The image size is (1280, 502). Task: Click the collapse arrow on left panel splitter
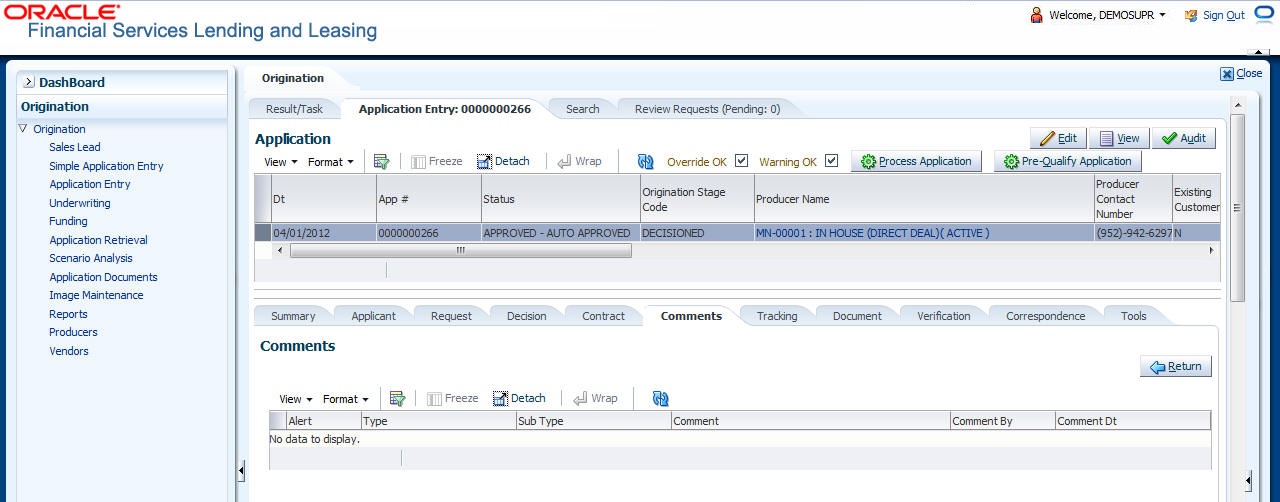click(x=240, y=470)
